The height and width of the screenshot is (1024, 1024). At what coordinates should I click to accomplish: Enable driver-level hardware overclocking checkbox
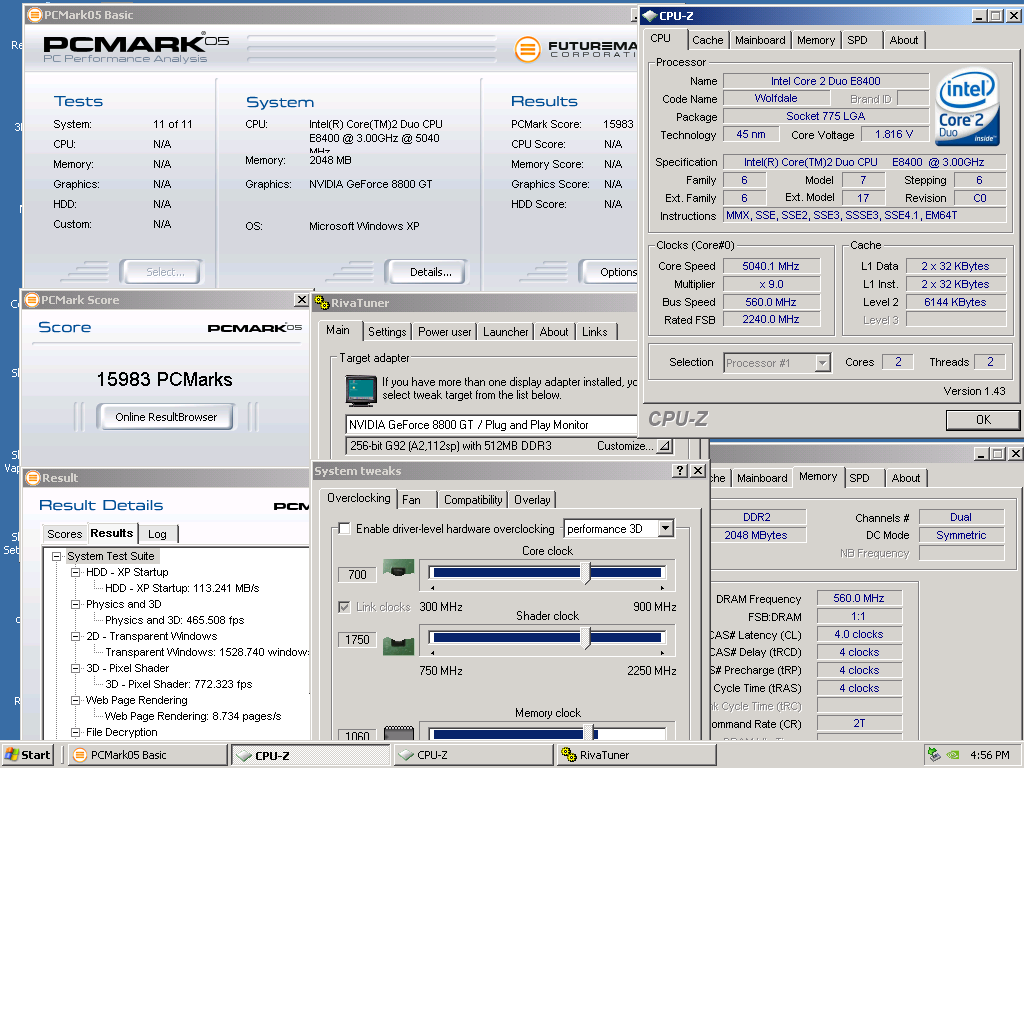[345, 528]
